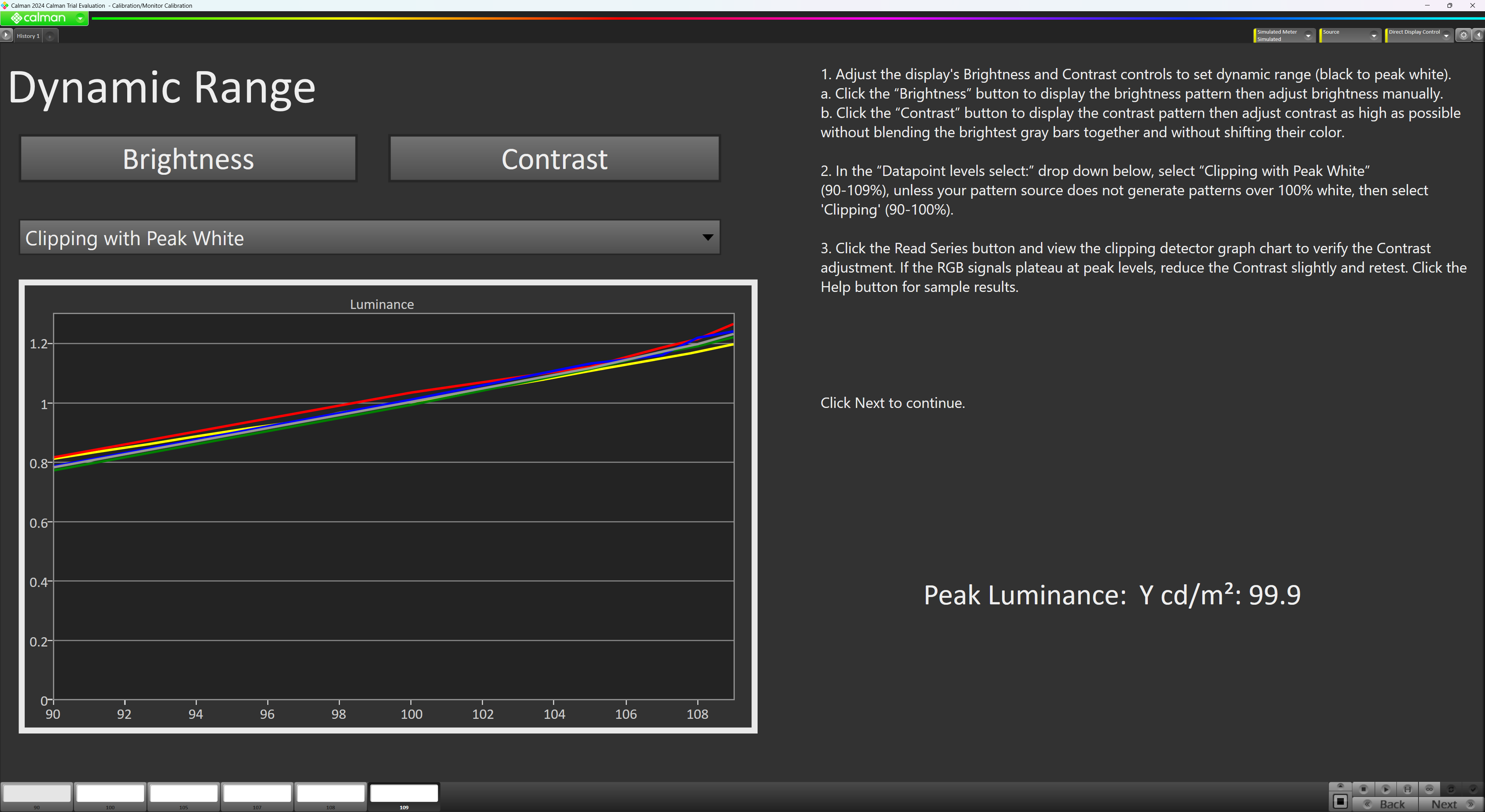
Task: Restore down the Calman window
Action: (1450, 5)
